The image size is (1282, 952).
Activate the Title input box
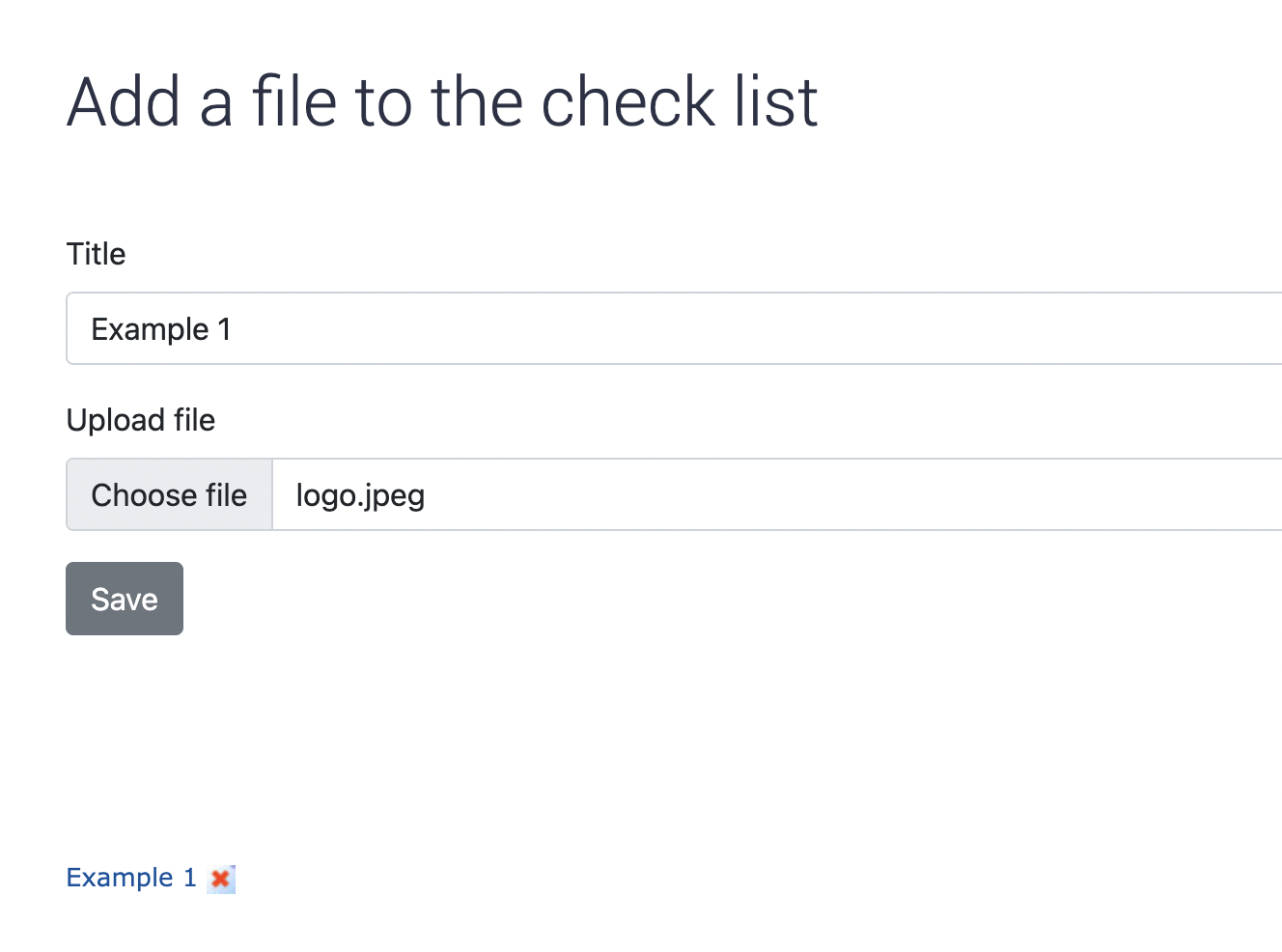point(674,328)
